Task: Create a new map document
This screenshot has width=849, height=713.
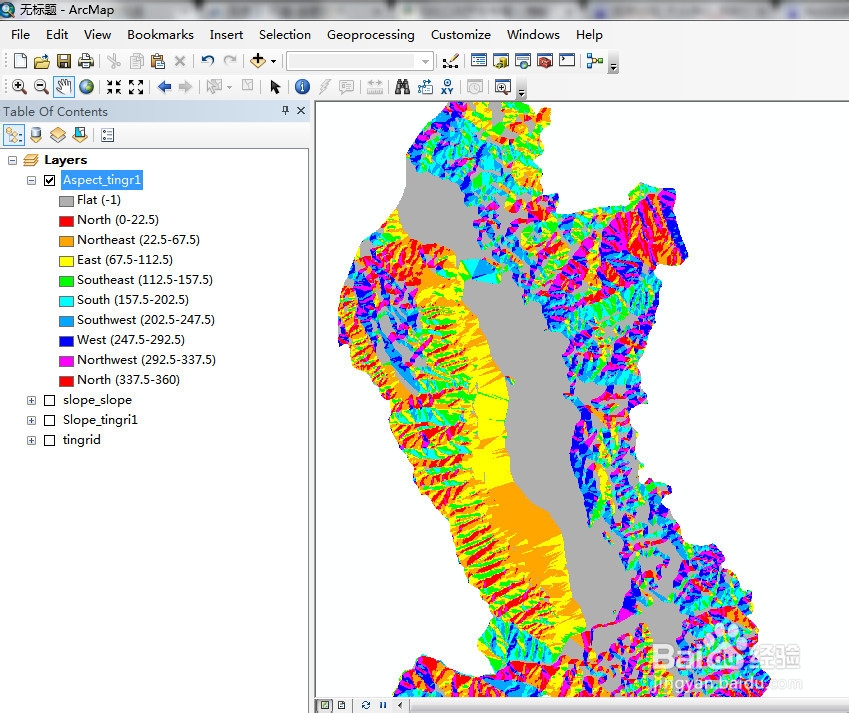Action: pyautogui.click(x=20, y=61)
